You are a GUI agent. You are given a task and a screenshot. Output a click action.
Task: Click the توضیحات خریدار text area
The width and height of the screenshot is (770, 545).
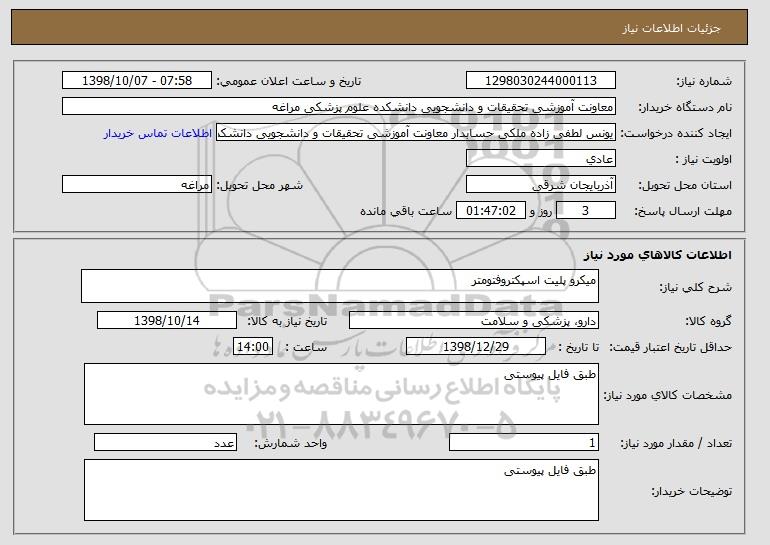click(x=341, y=490)
